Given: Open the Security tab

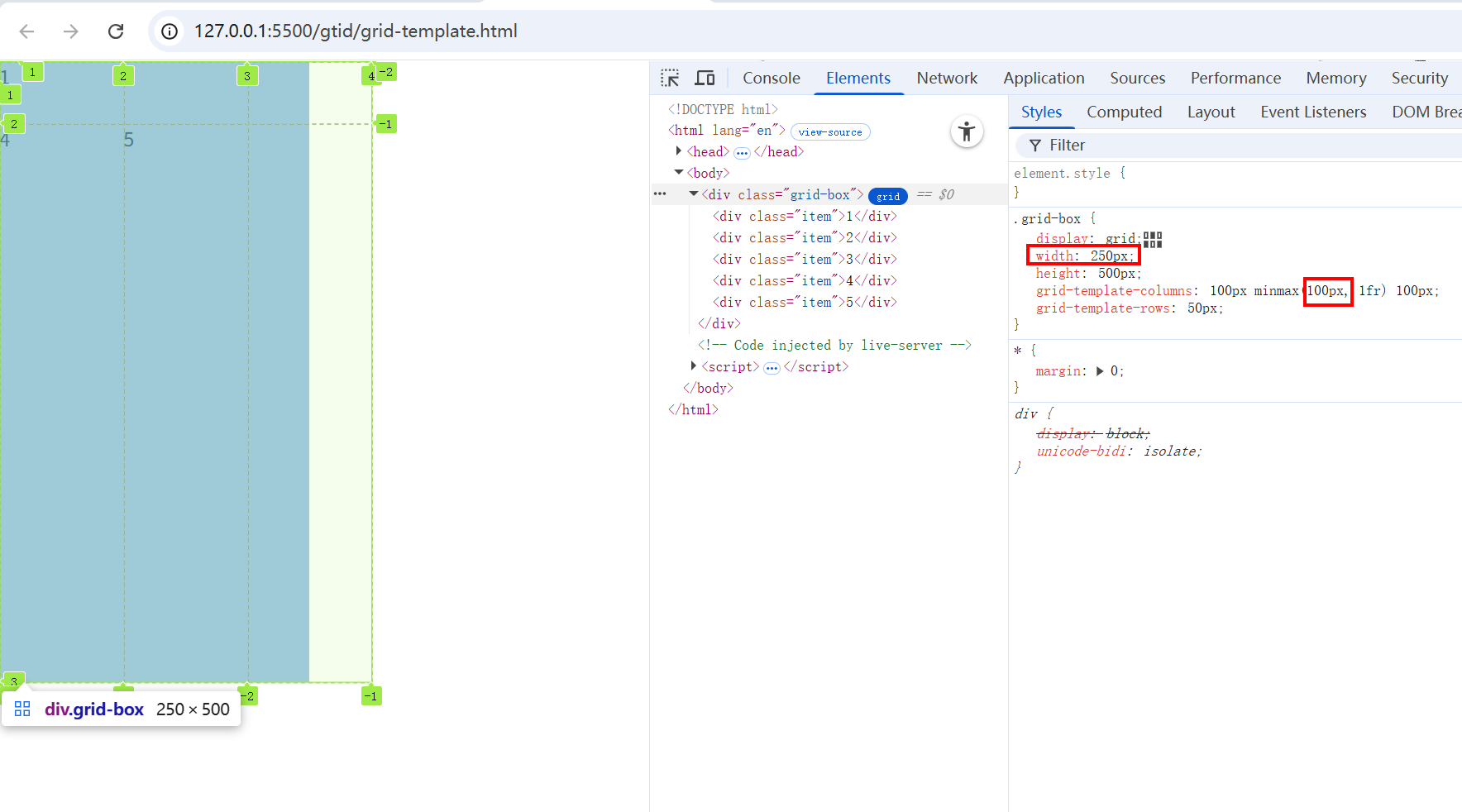Looking at the screenshot, I should pyautogui.click(x=1419, y=78).
